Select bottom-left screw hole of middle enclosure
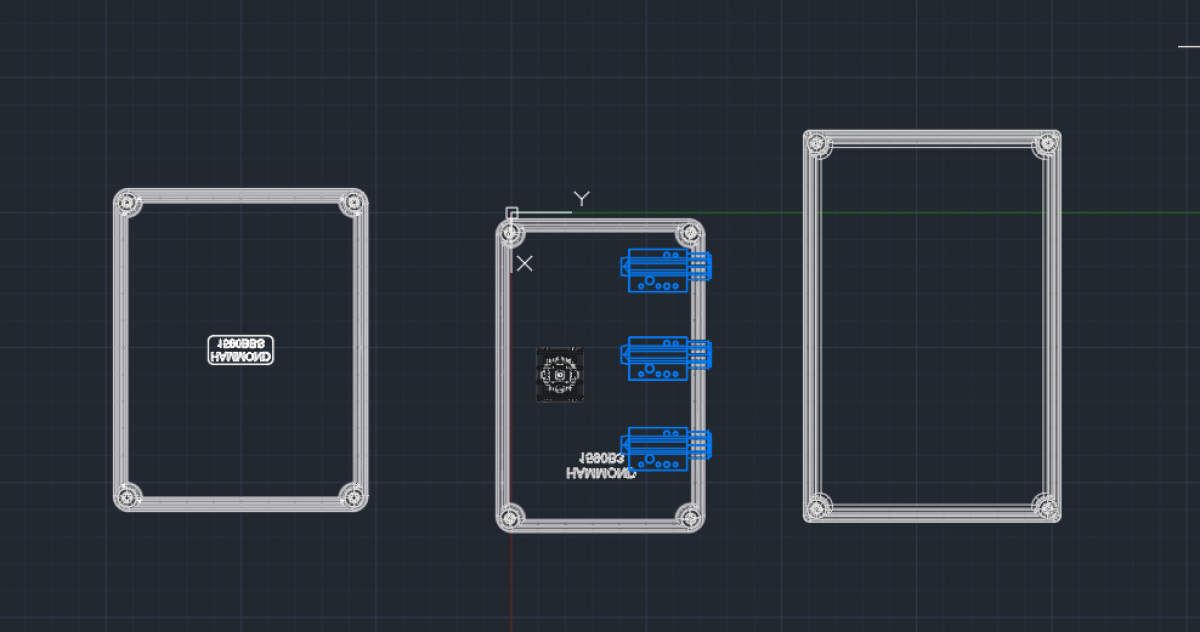The height and width of the screenshot is (632, 1200). (x=511, y=516)
